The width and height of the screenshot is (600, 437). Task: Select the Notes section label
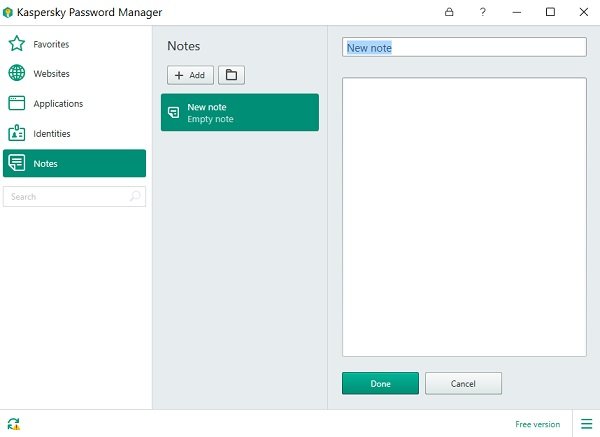(45, 164)
